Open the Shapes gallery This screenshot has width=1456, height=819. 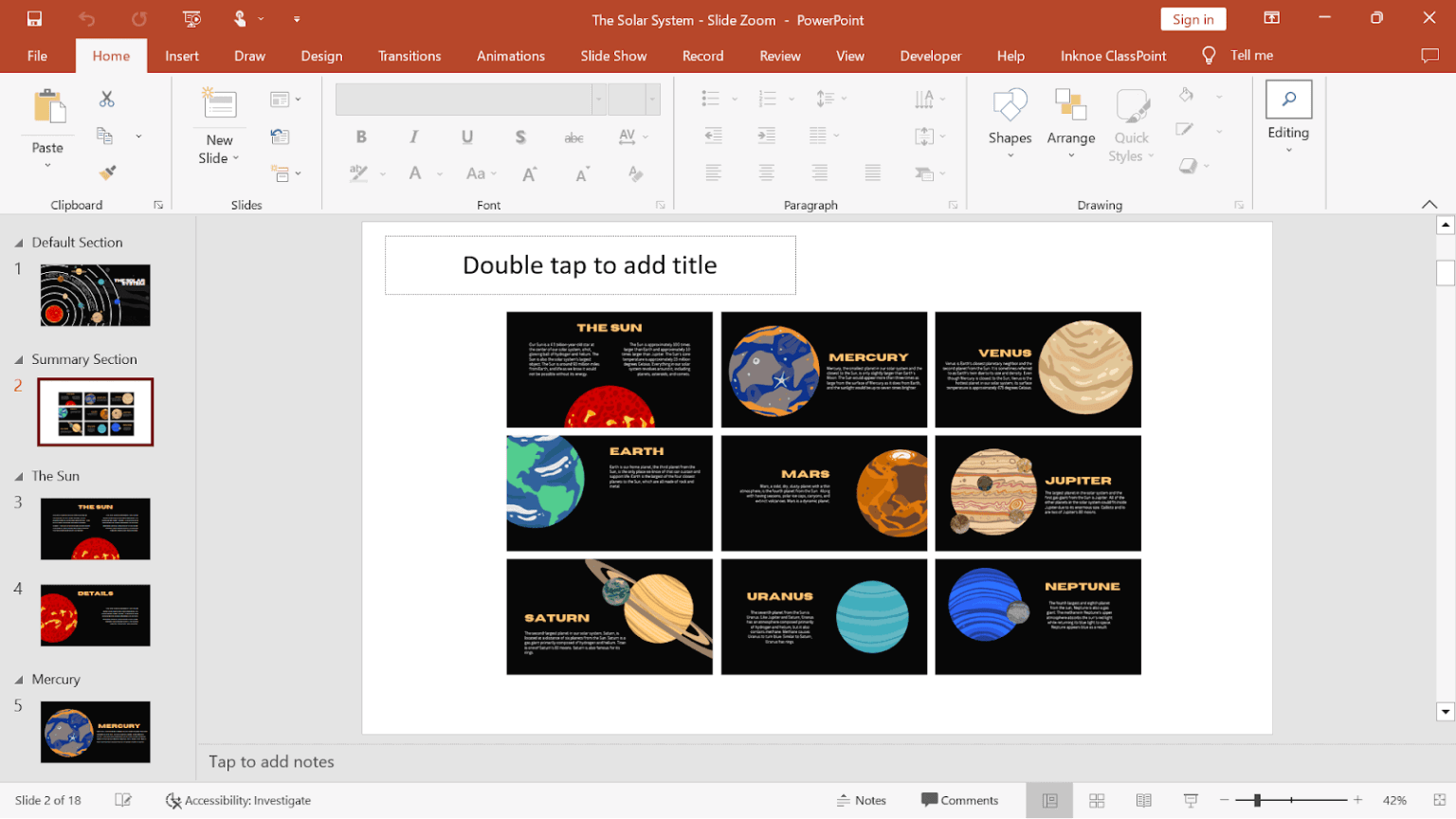1009,118
